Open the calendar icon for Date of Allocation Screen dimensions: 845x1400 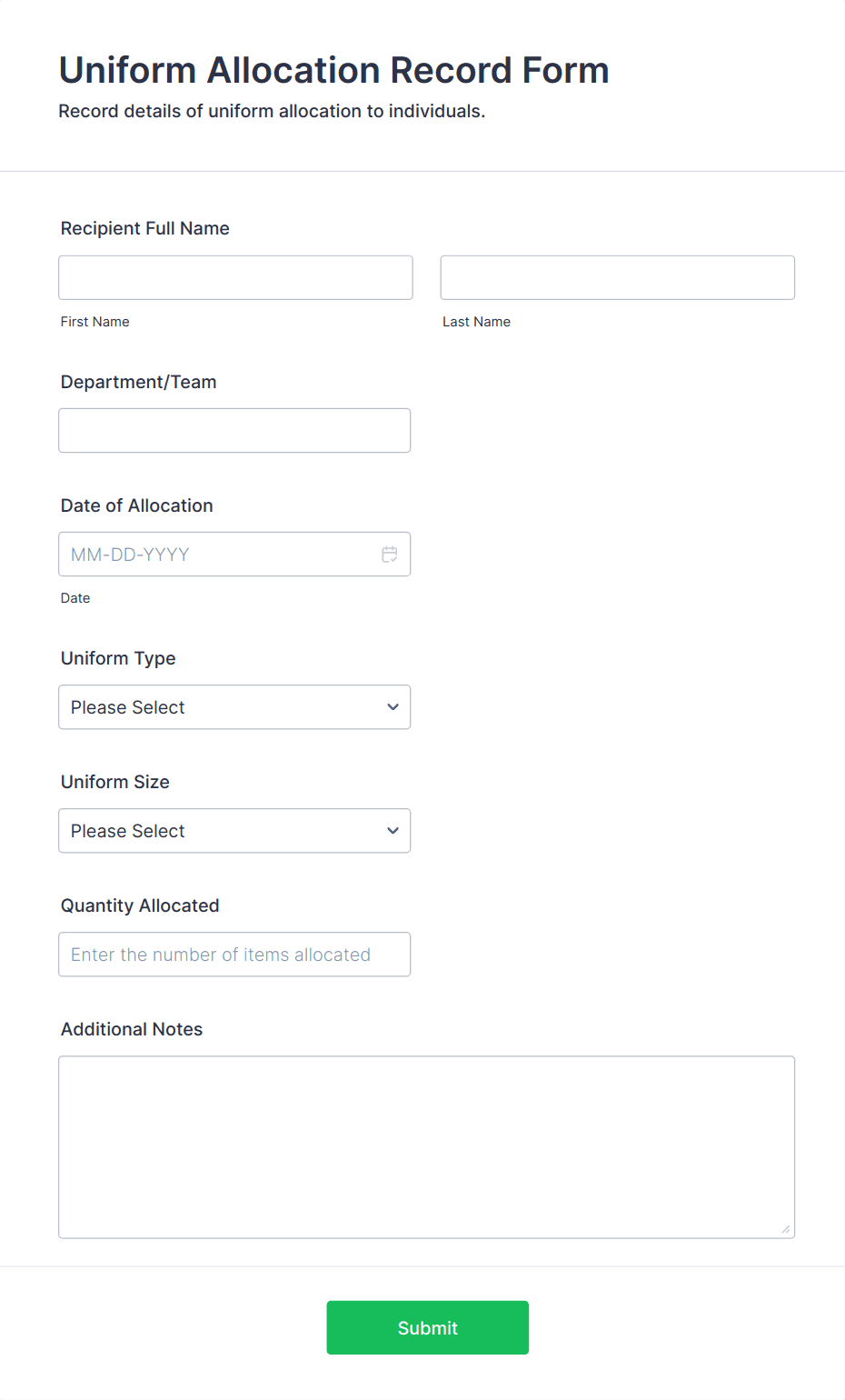pyautogui.click(x=390, y=554)
